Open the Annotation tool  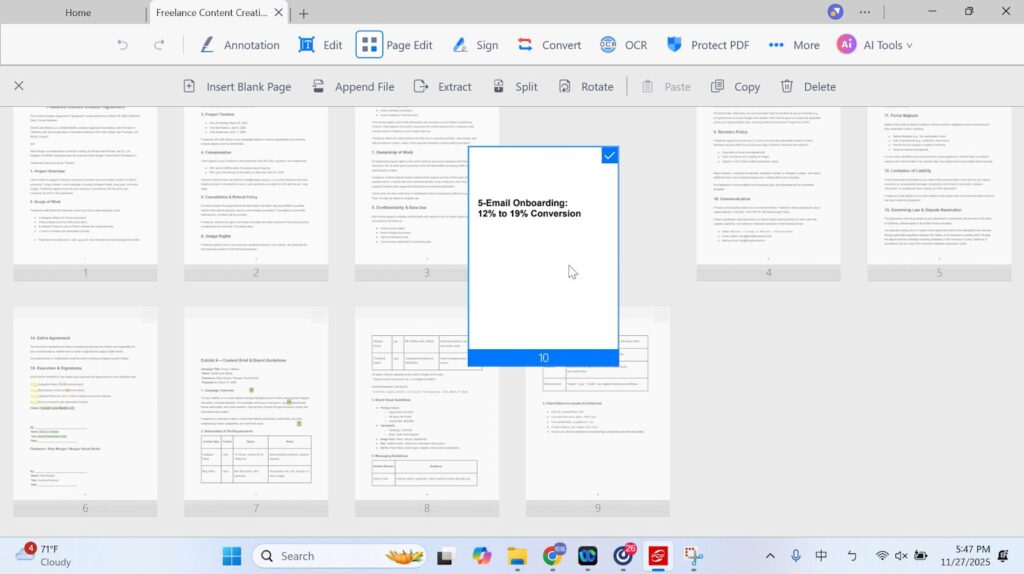[239, 45]
